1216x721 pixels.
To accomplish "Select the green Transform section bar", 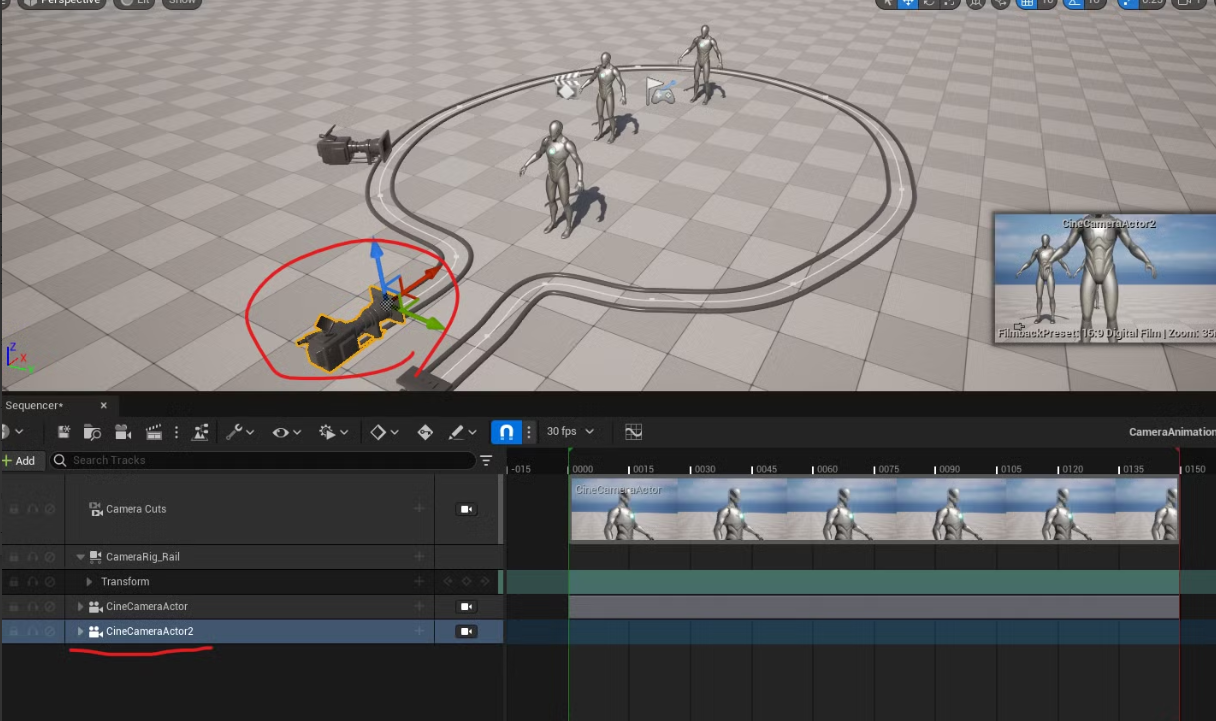I will [x=874, y=582].
